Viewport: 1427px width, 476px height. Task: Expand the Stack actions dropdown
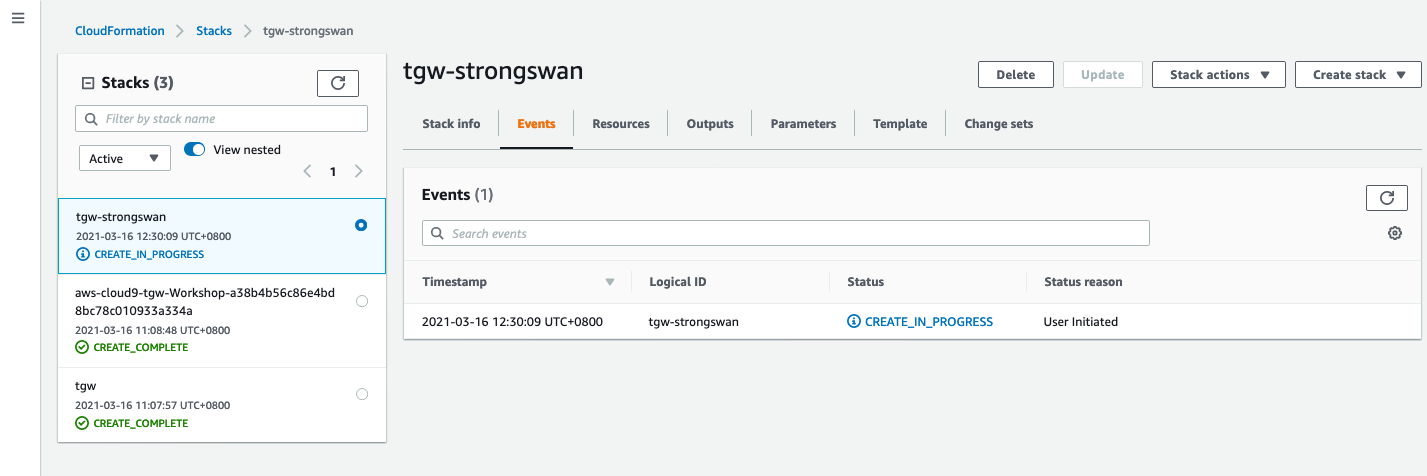pyautogui.click(x=1218, y=75)
